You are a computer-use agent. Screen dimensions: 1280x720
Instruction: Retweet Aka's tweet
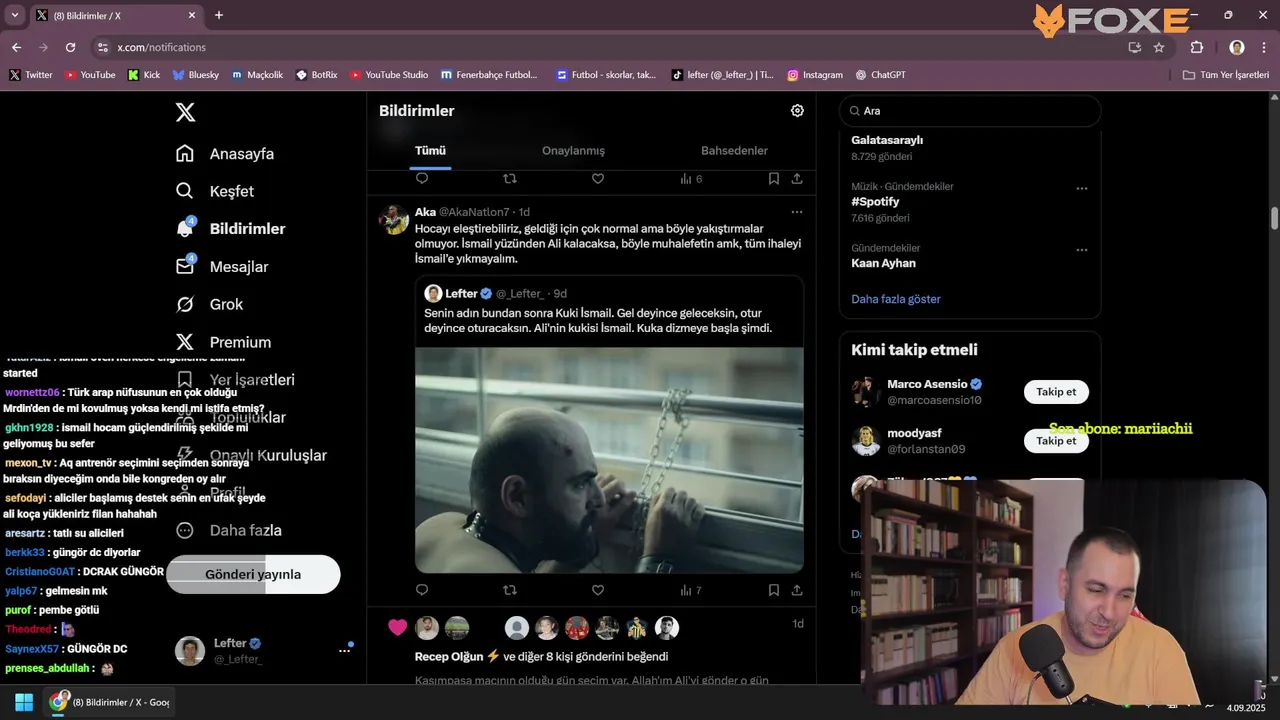tap(510, 590)
